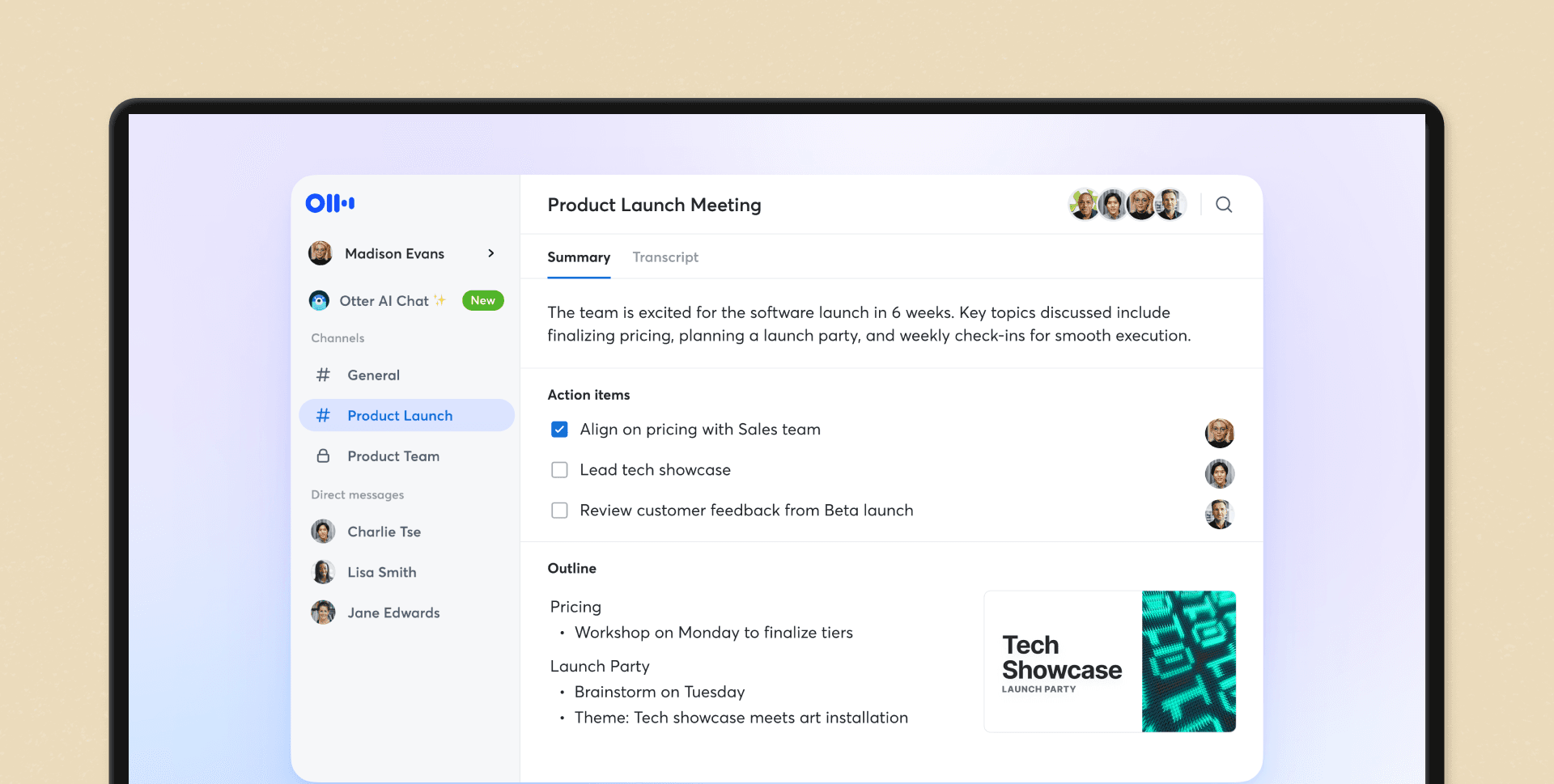Viewport: 1554px width, 784px height.
Task: Open search with the magnifier icon
Action: point(1224,205)
